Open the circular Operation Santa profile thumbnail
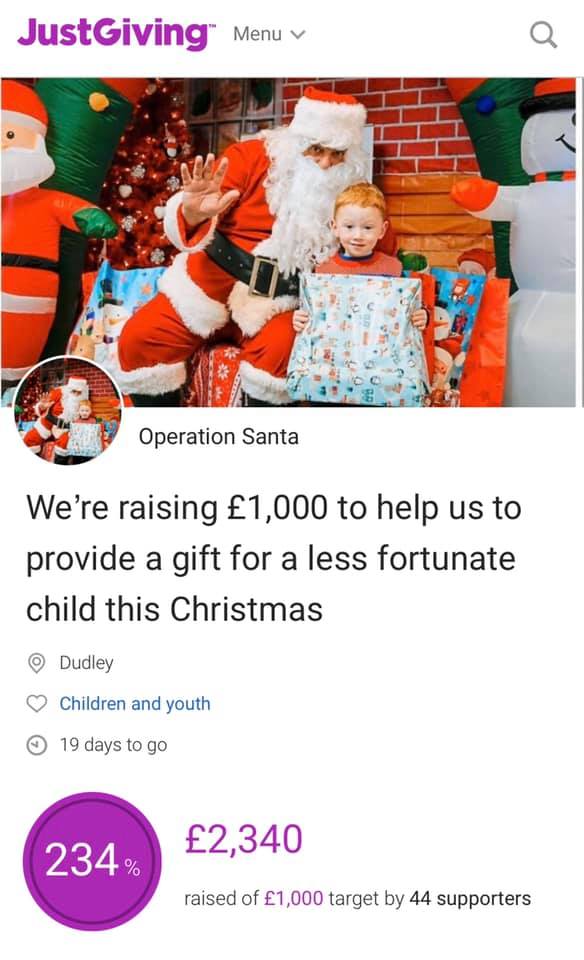The width and height of the screenshot is (584, 960). (x=68, y=410)
